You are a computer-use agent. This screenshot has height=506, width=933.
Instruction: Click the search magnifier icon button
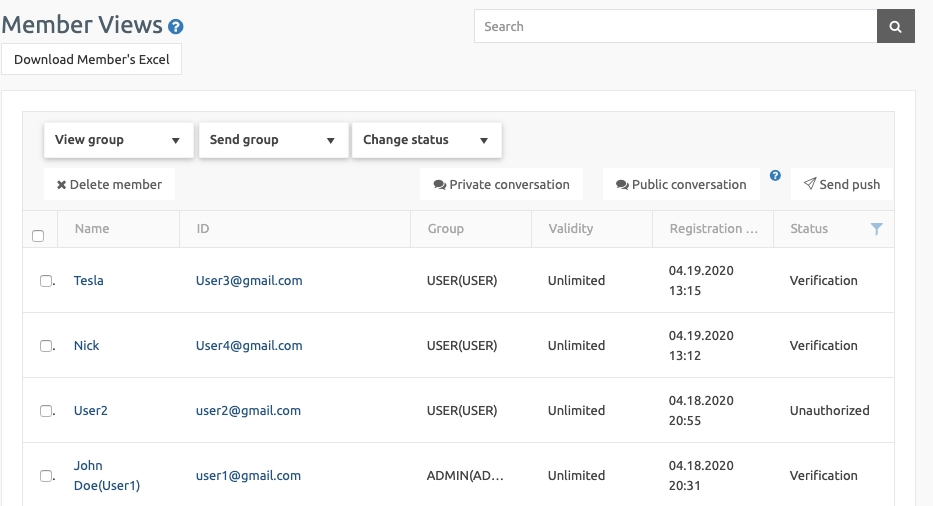pyautogui.click(x=896, y=26)
